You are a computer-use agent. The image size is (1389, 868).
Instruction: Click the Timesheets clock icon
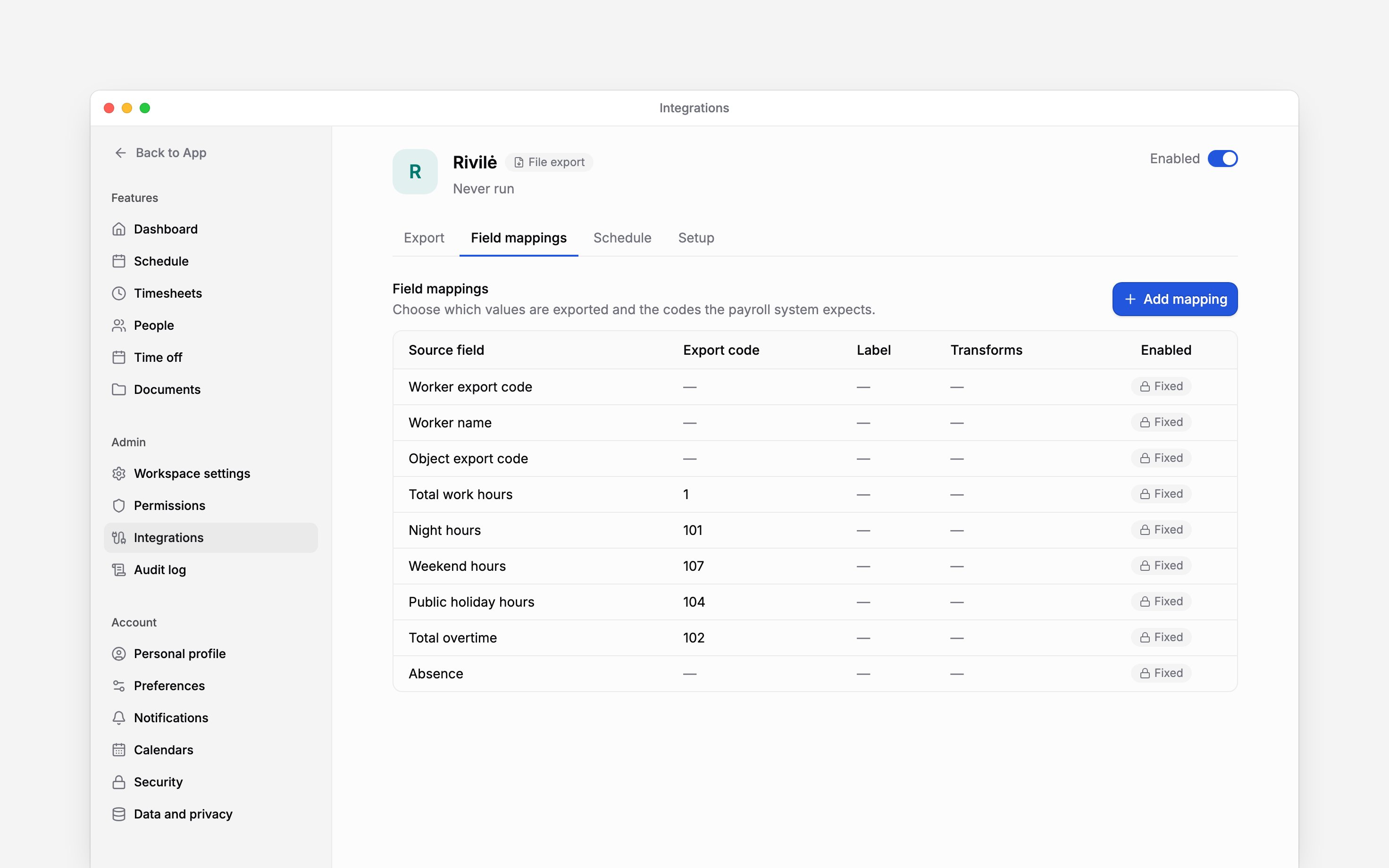[119, 293]
